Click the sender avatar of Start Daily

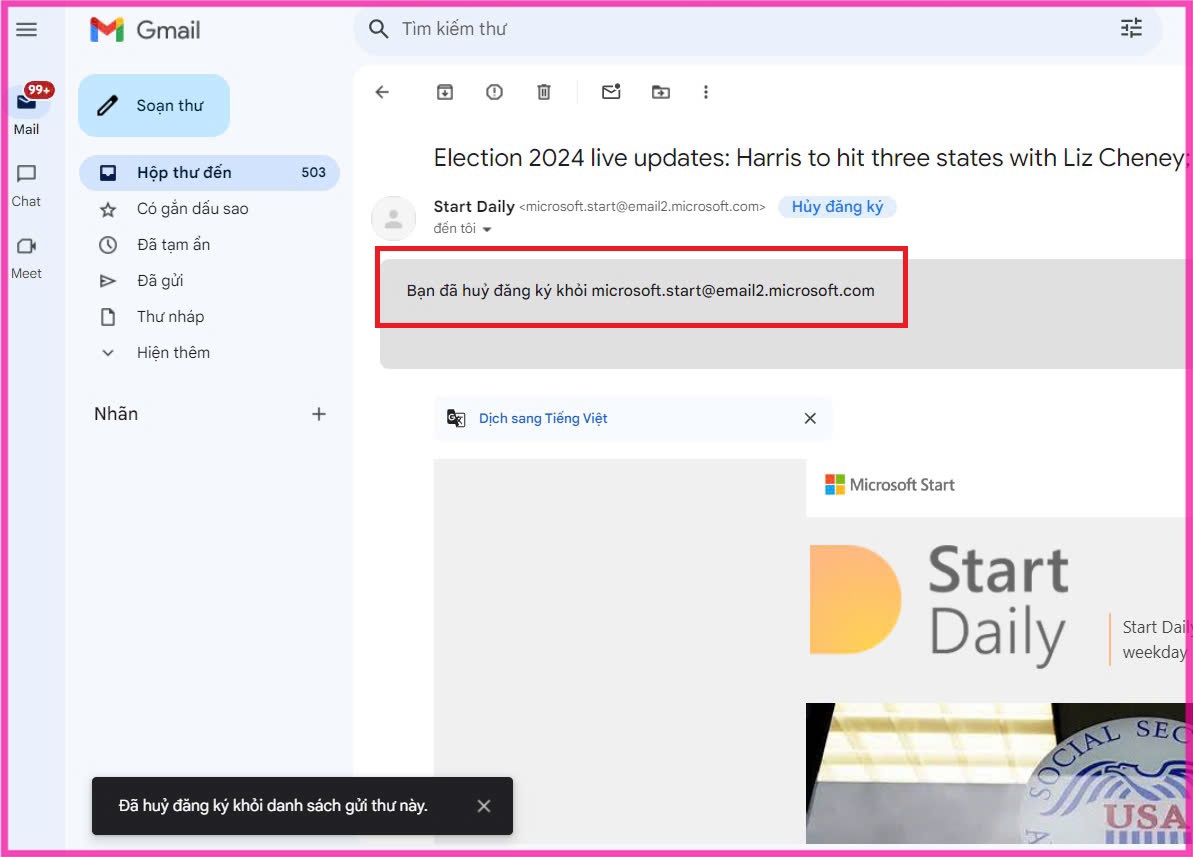tap(393, 218)
